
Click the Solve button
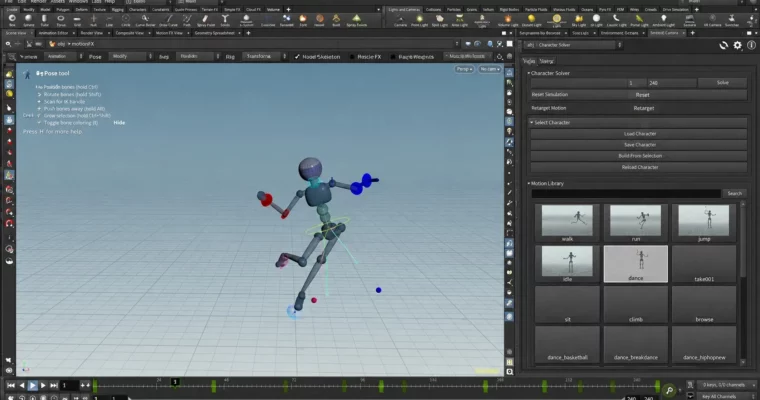[722, 83]
